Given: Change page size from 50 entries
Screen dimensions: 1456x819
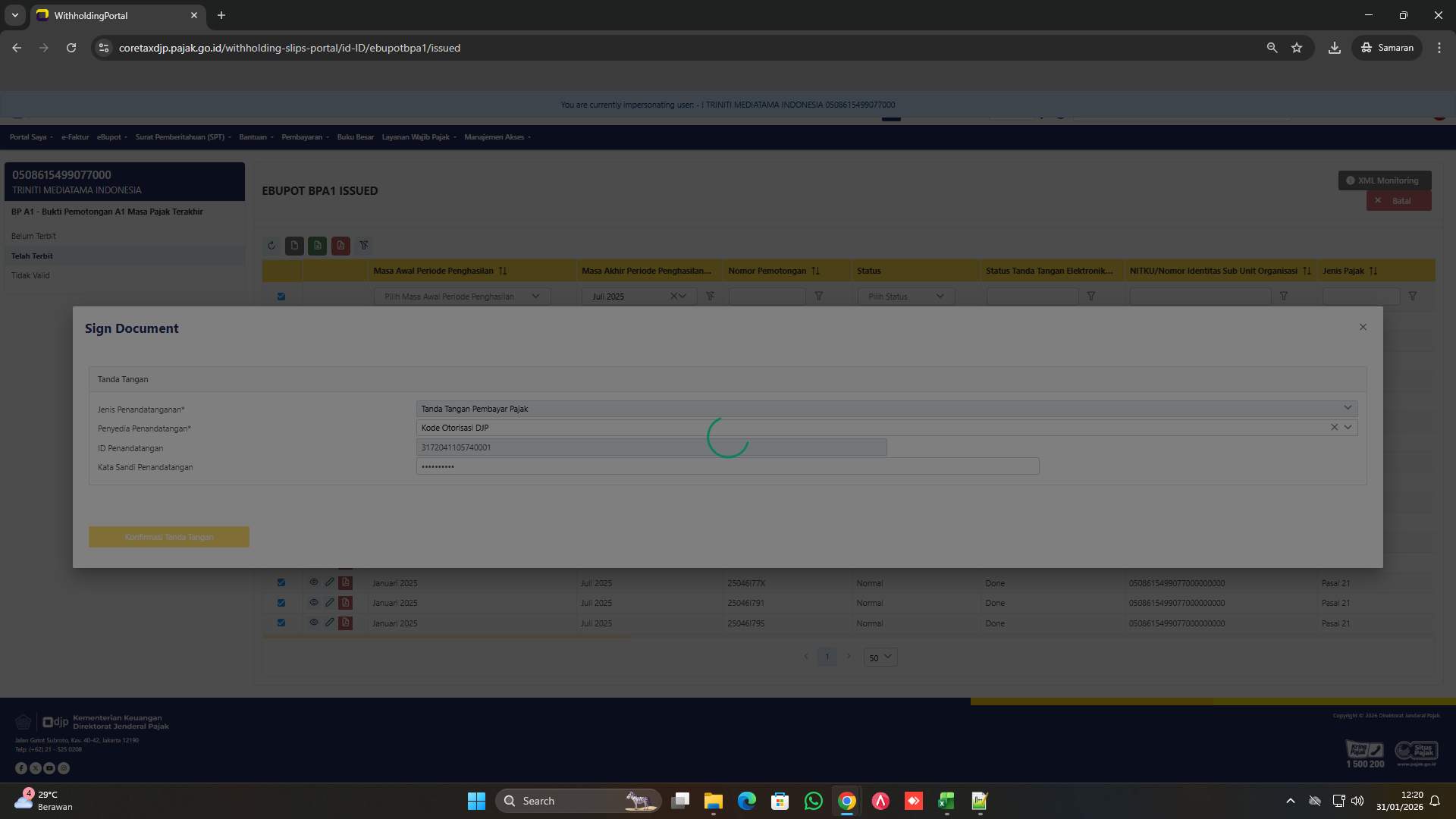Looking at the screenshot, I should [x=880, y=657].
